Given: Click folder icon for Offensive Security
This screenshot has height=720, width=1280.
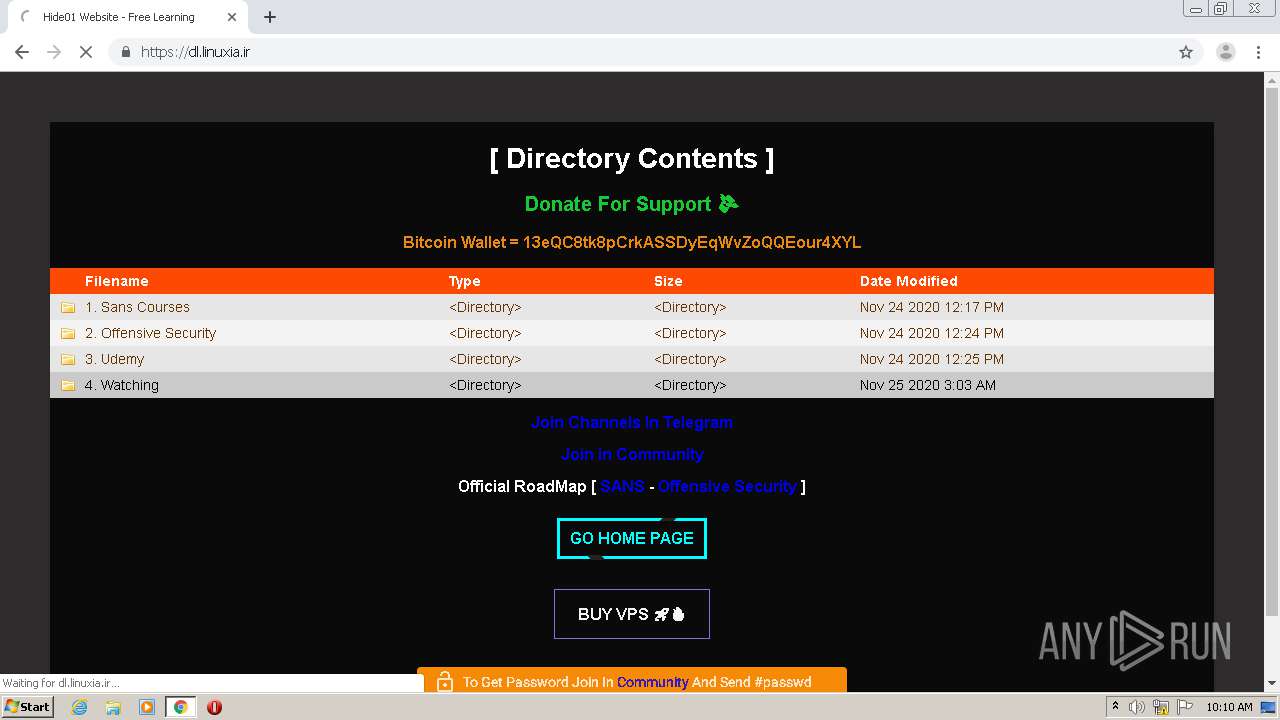Looking at the screenshot, I should click(x=68, y=333).
